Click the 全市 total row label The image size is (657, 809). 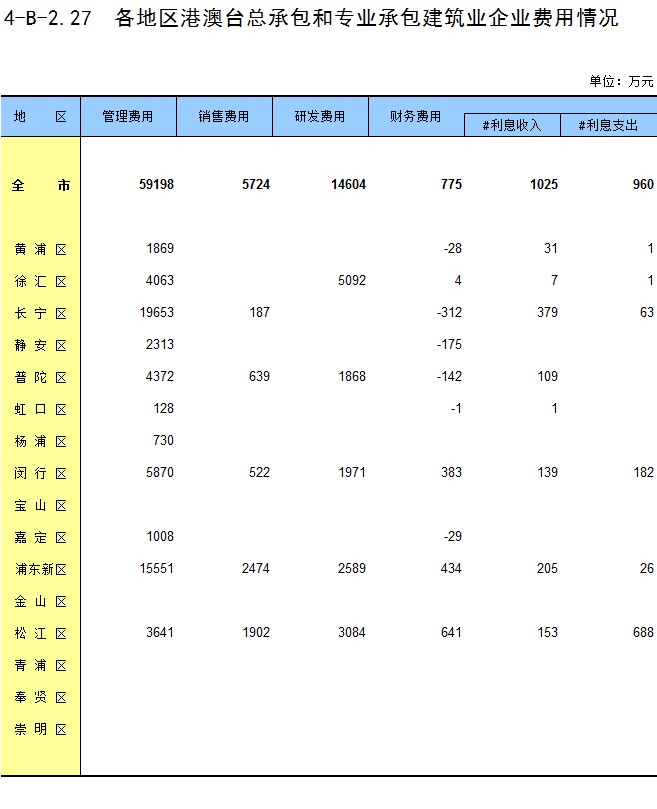pos(41,185)
